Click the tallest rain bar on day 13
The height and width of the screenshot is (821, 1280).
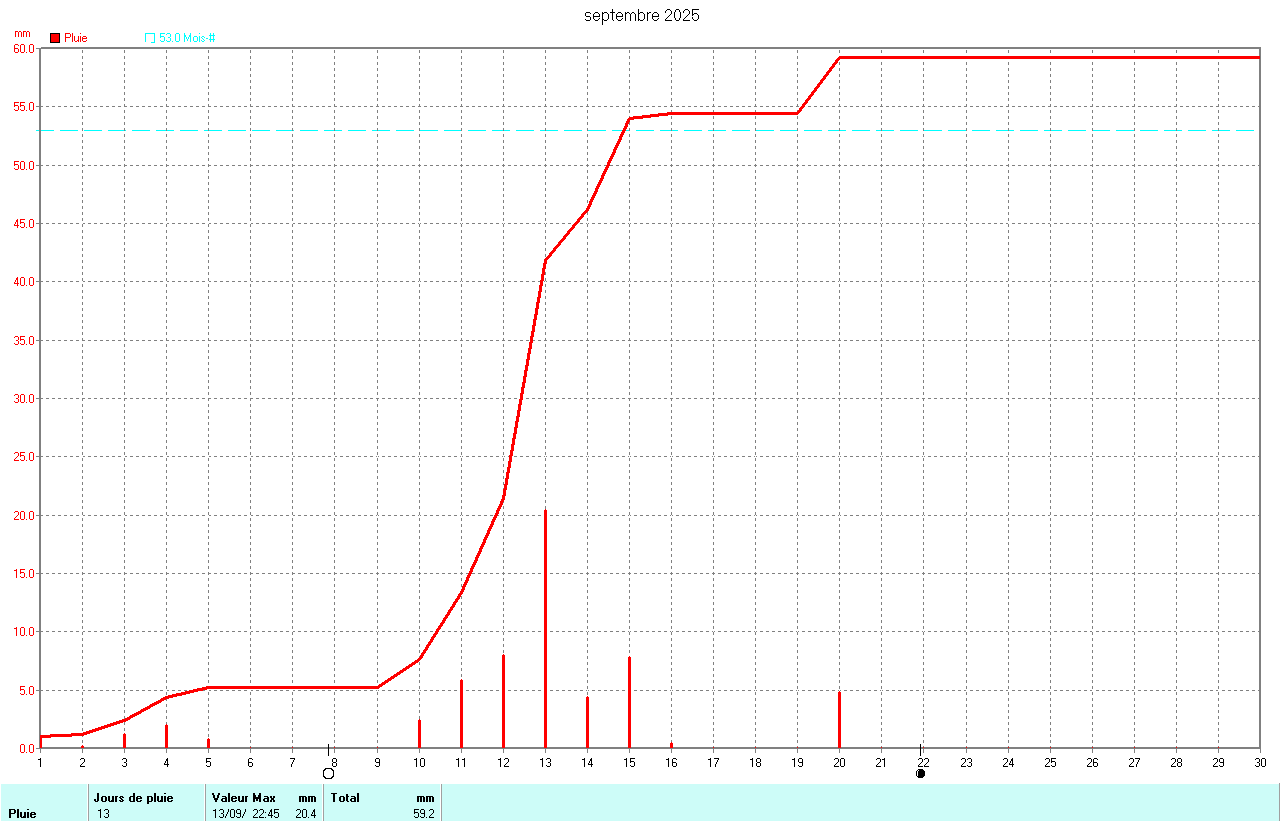pos(545,628)
